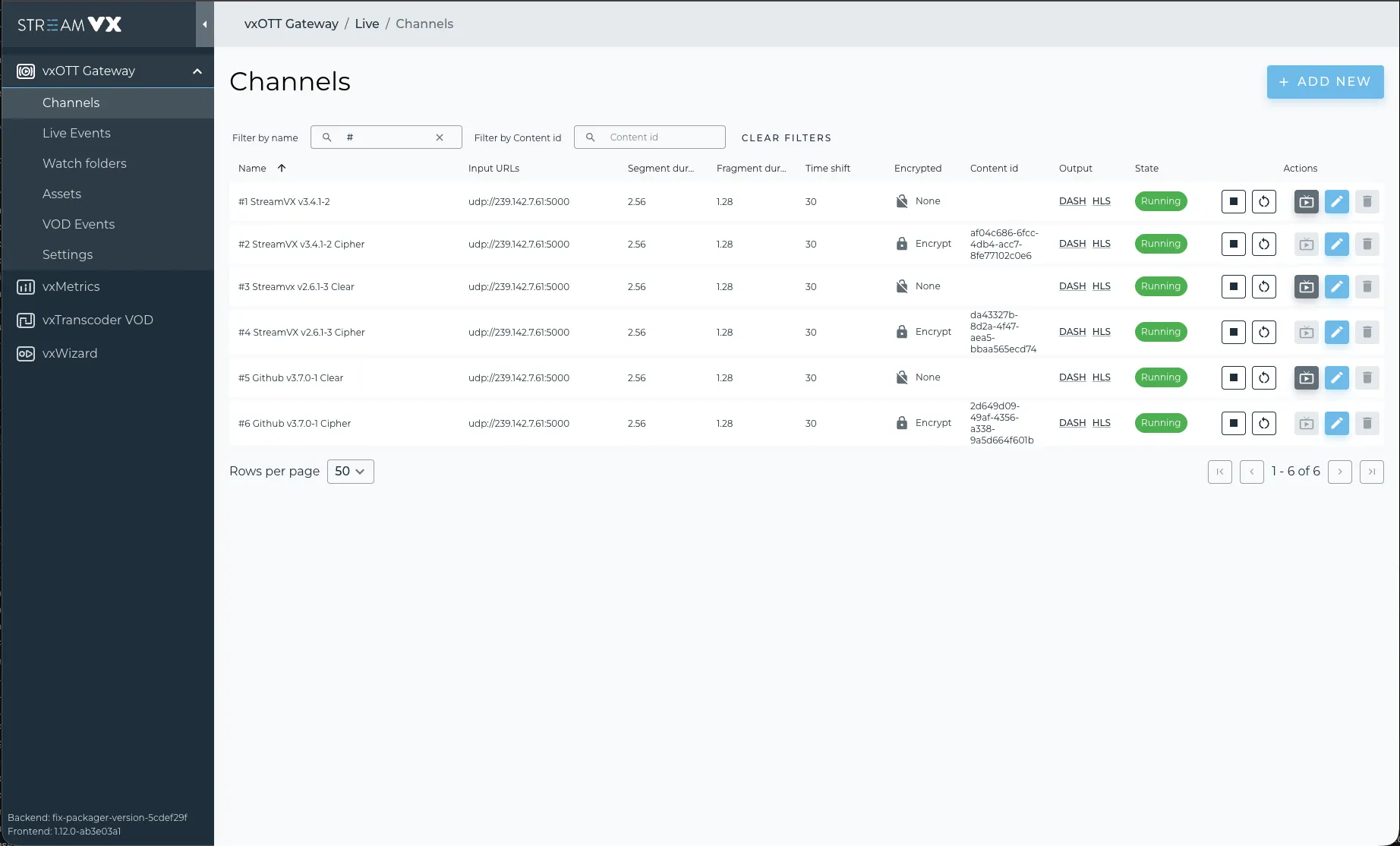Screen dimensions: 1400x846
Task: Focus the Filter by Content id input
Action: point(649,137)
